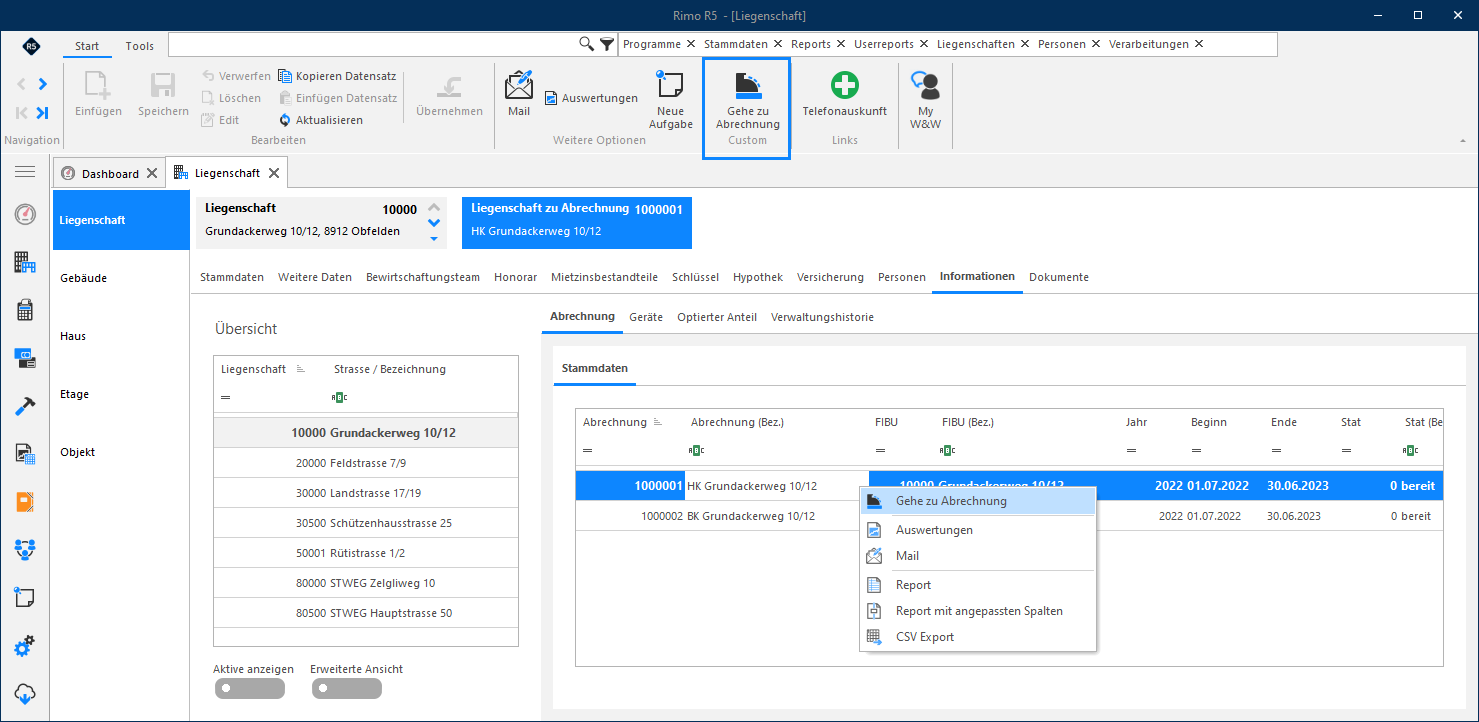Click the cloud download icon in the sidebar
1479x722 pixels.
point(25,694)
